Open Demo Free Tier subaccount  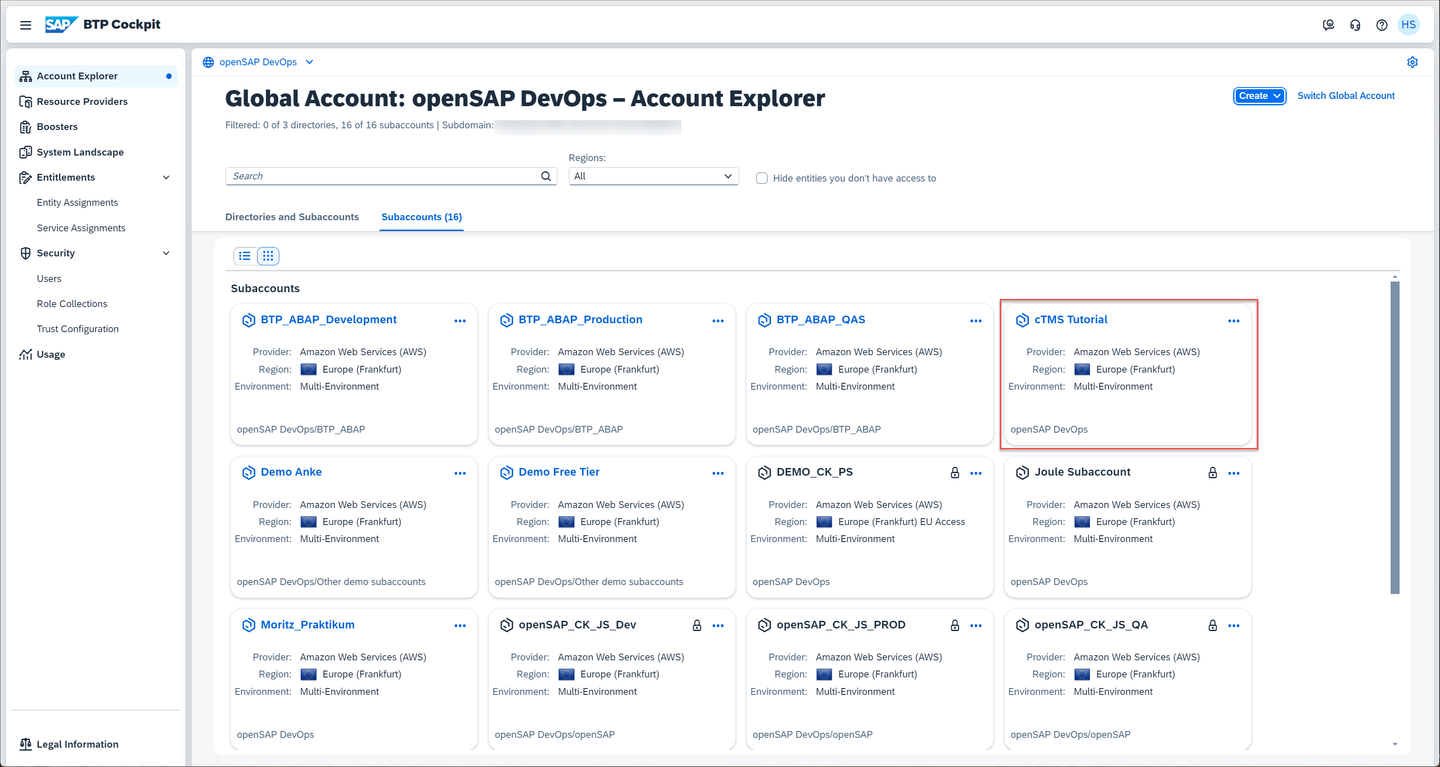[559, 472]
